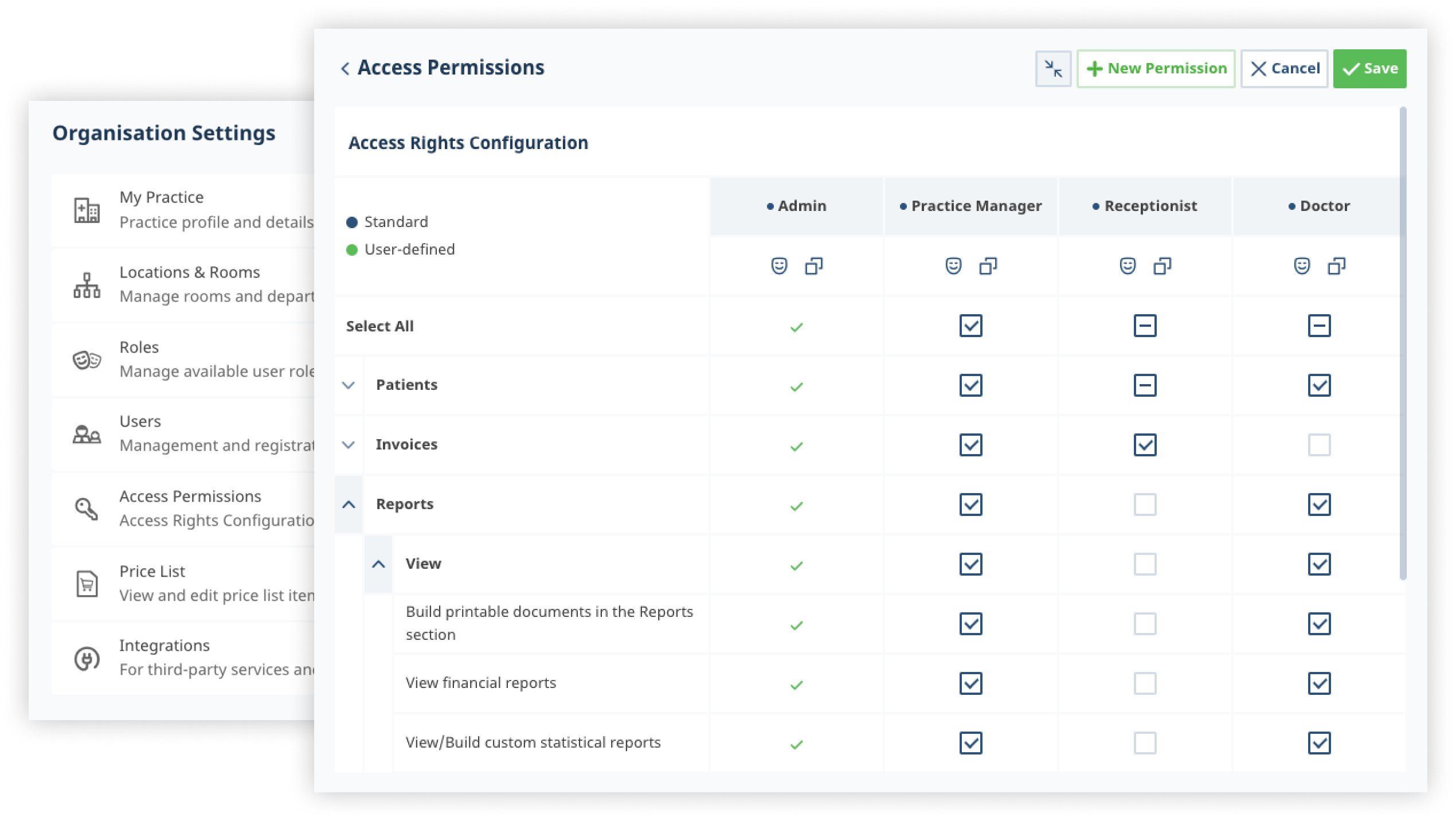Enable Invoices permission for Doctor
This screenshot has width=1456, height=821.
[x=1319, y=445]
